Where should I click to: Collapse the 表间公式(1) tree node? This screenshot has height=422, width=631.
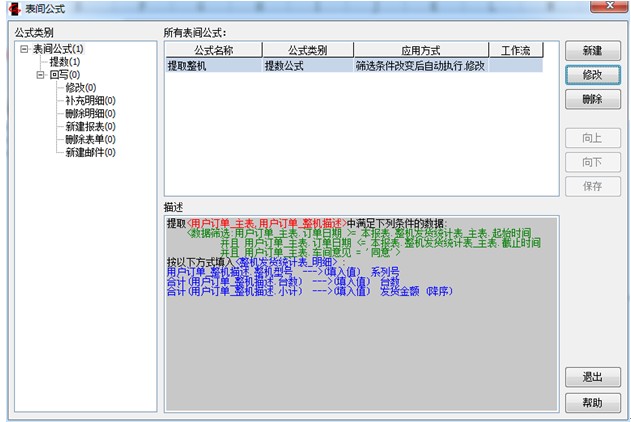(24, 48)
